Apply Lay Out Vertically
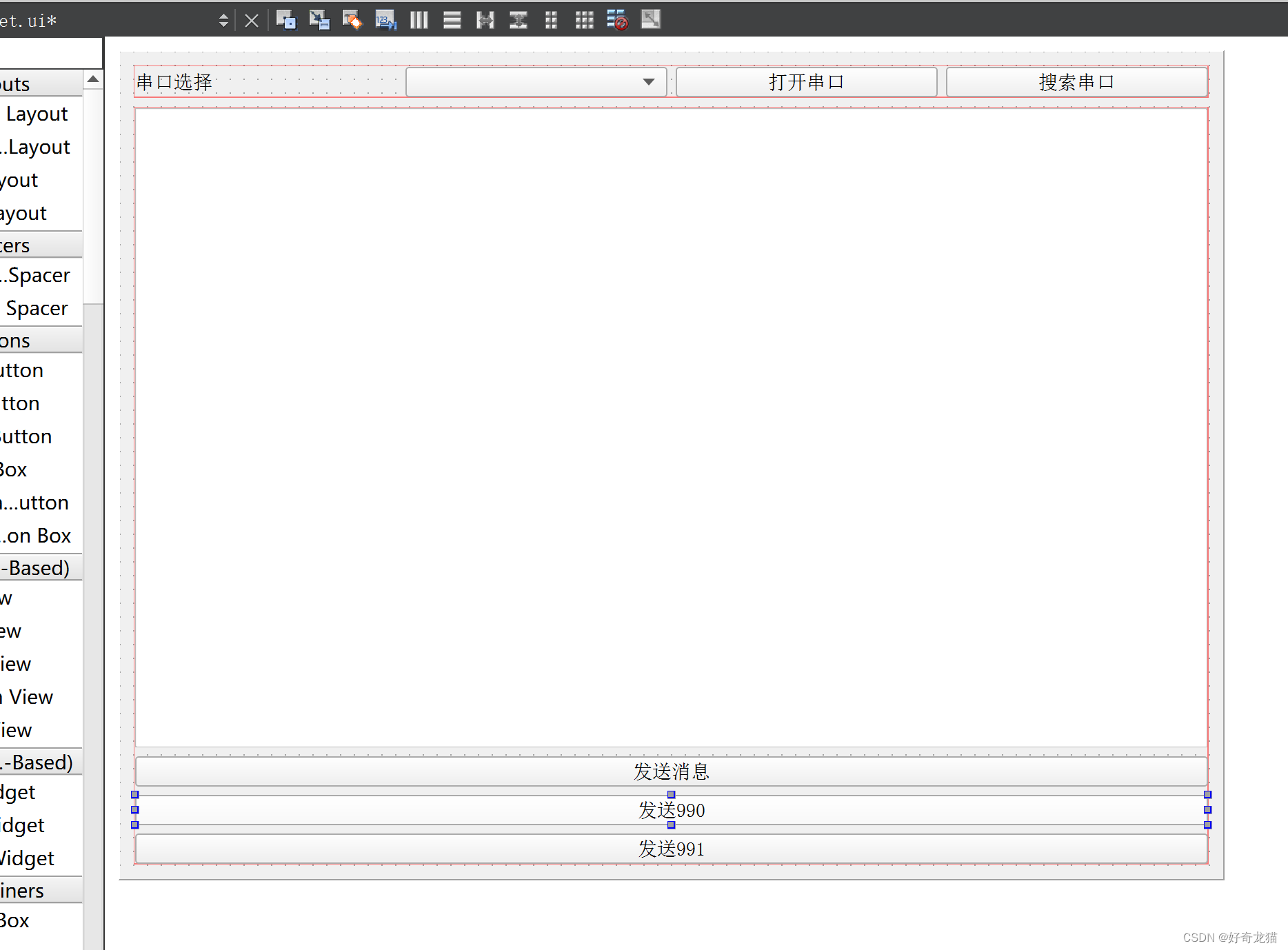1288x950 pixels. (x=452, y=20)
